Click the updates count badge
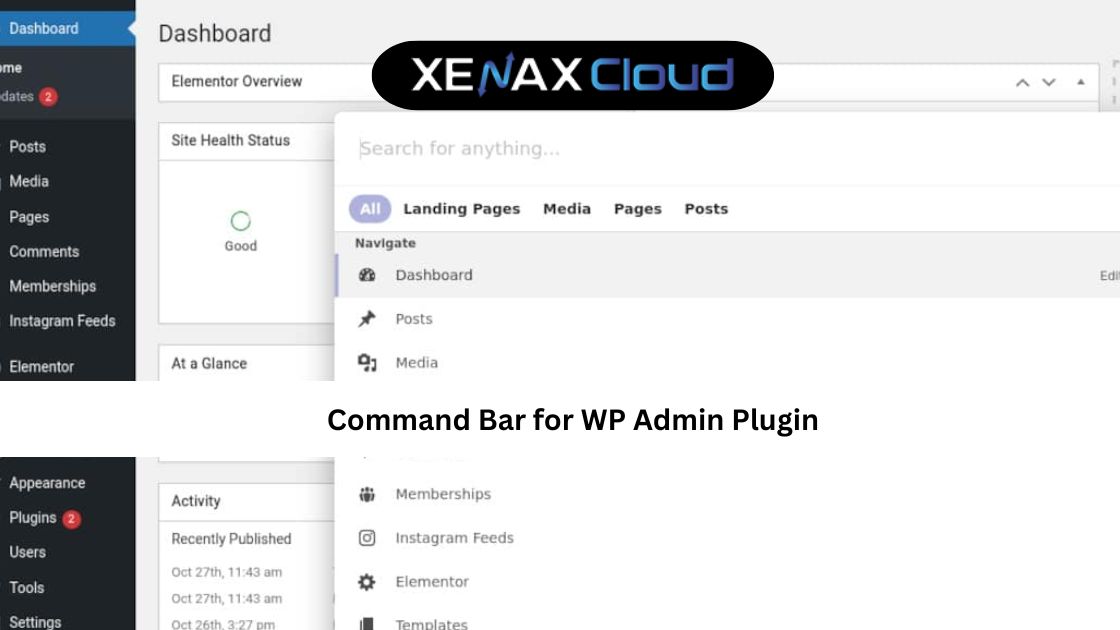1120x630 pixels. 48,96
